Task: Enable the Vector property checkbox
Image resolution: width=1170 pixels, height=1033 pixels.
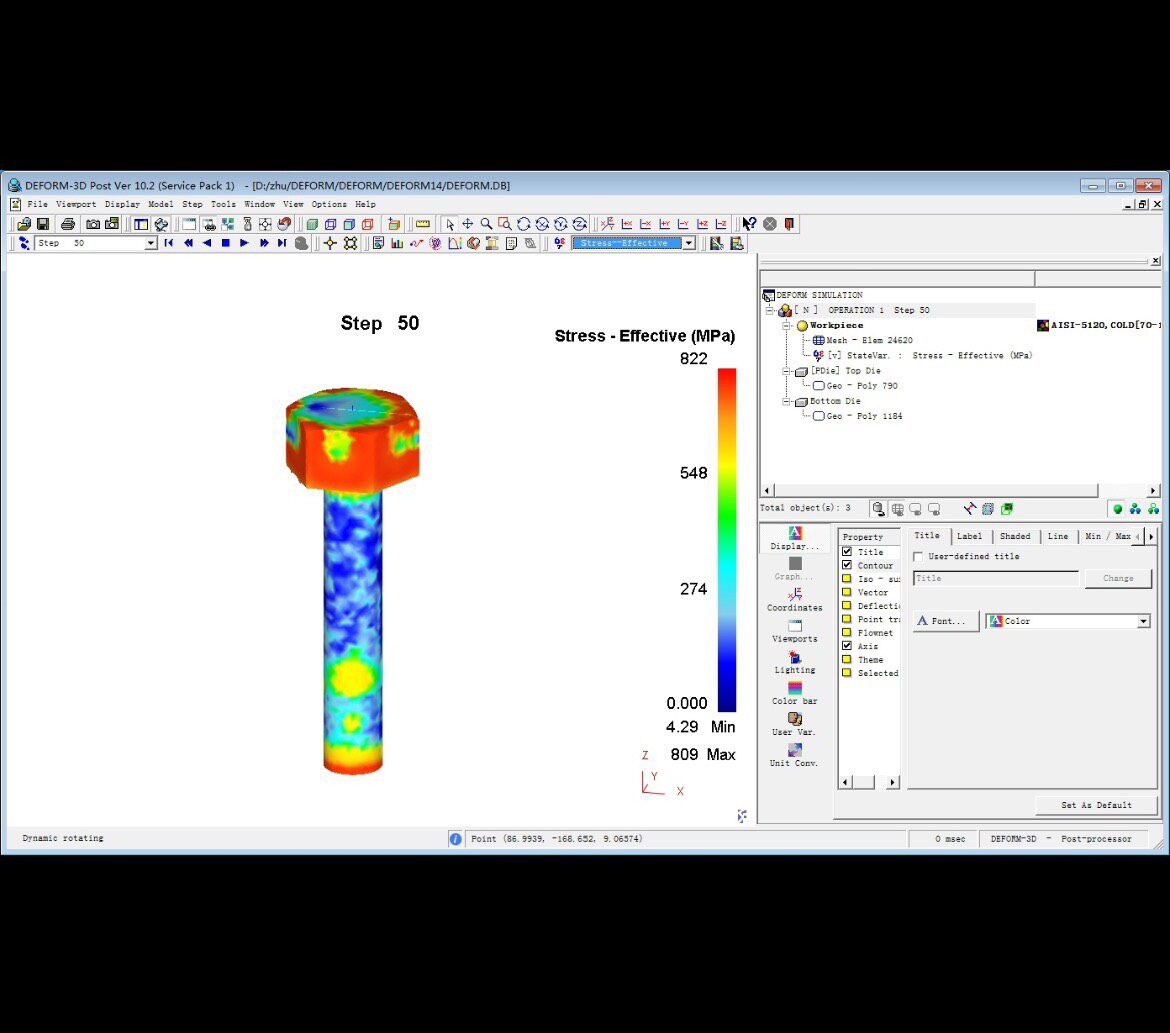Action: (x=847, y=592)
